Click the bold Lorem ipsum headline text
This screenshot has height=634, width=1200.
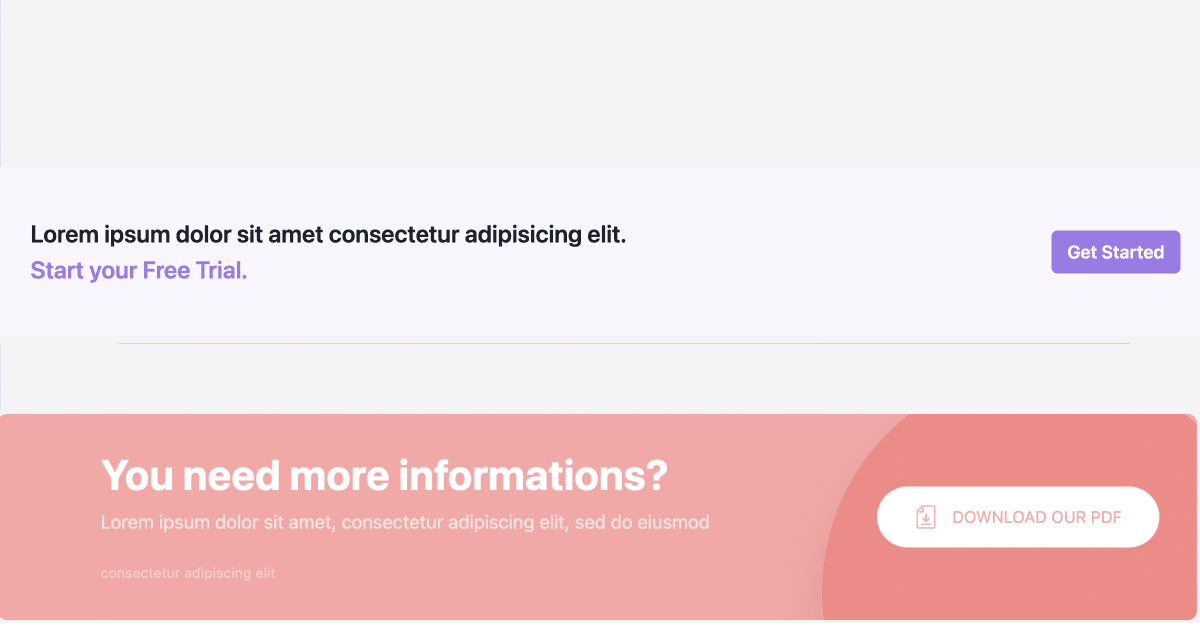coord(328,234)
